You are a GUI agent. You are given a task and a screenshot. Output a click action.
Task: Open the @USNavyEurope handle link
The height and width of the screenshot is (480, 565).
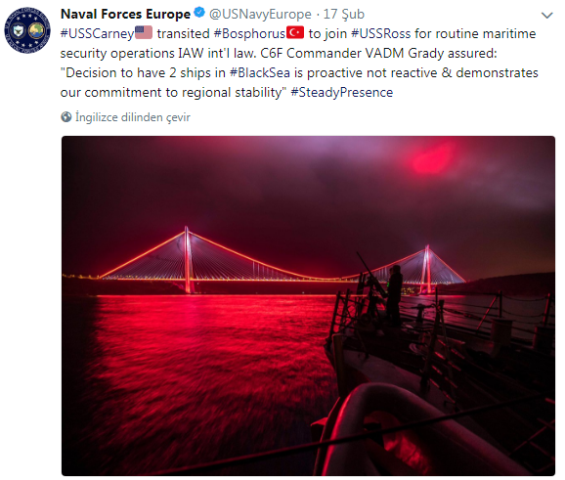click(x=260, y=14)
